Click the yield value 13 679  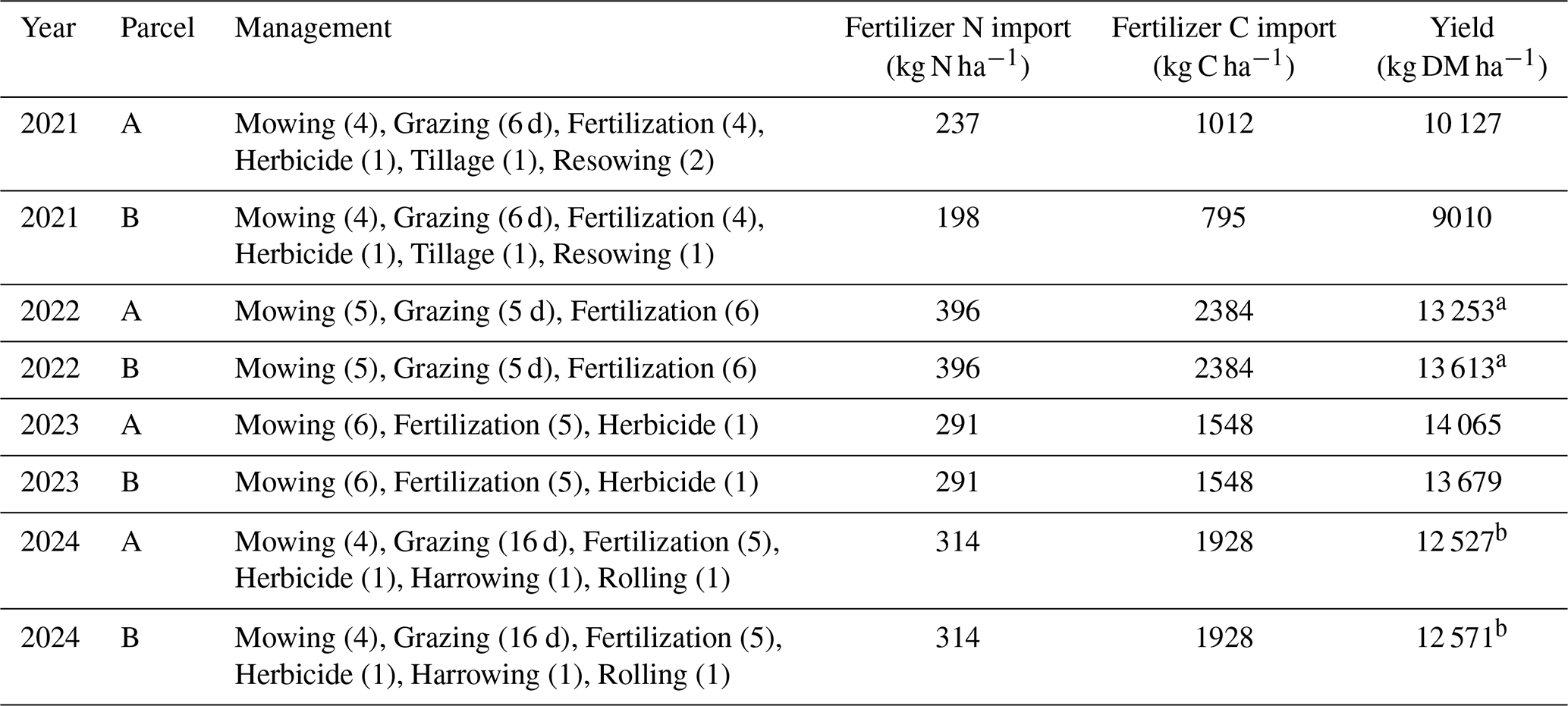tap(1461, 482)
